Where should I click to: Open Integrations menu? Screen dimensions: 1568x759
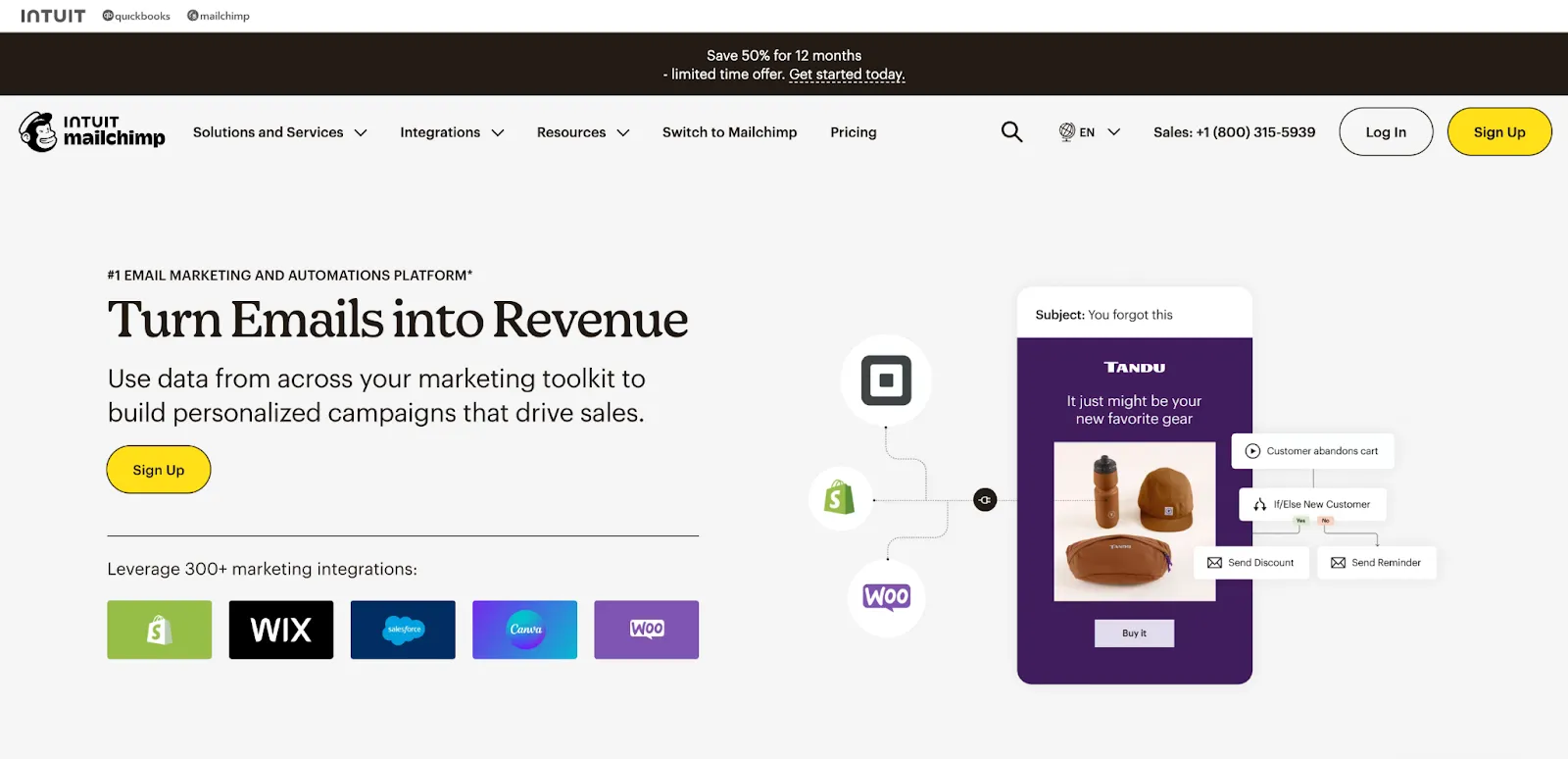coord(440,132)
